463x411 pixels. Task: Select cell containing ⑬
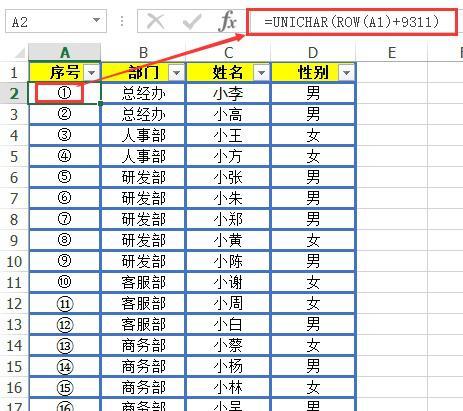point(65,345)
